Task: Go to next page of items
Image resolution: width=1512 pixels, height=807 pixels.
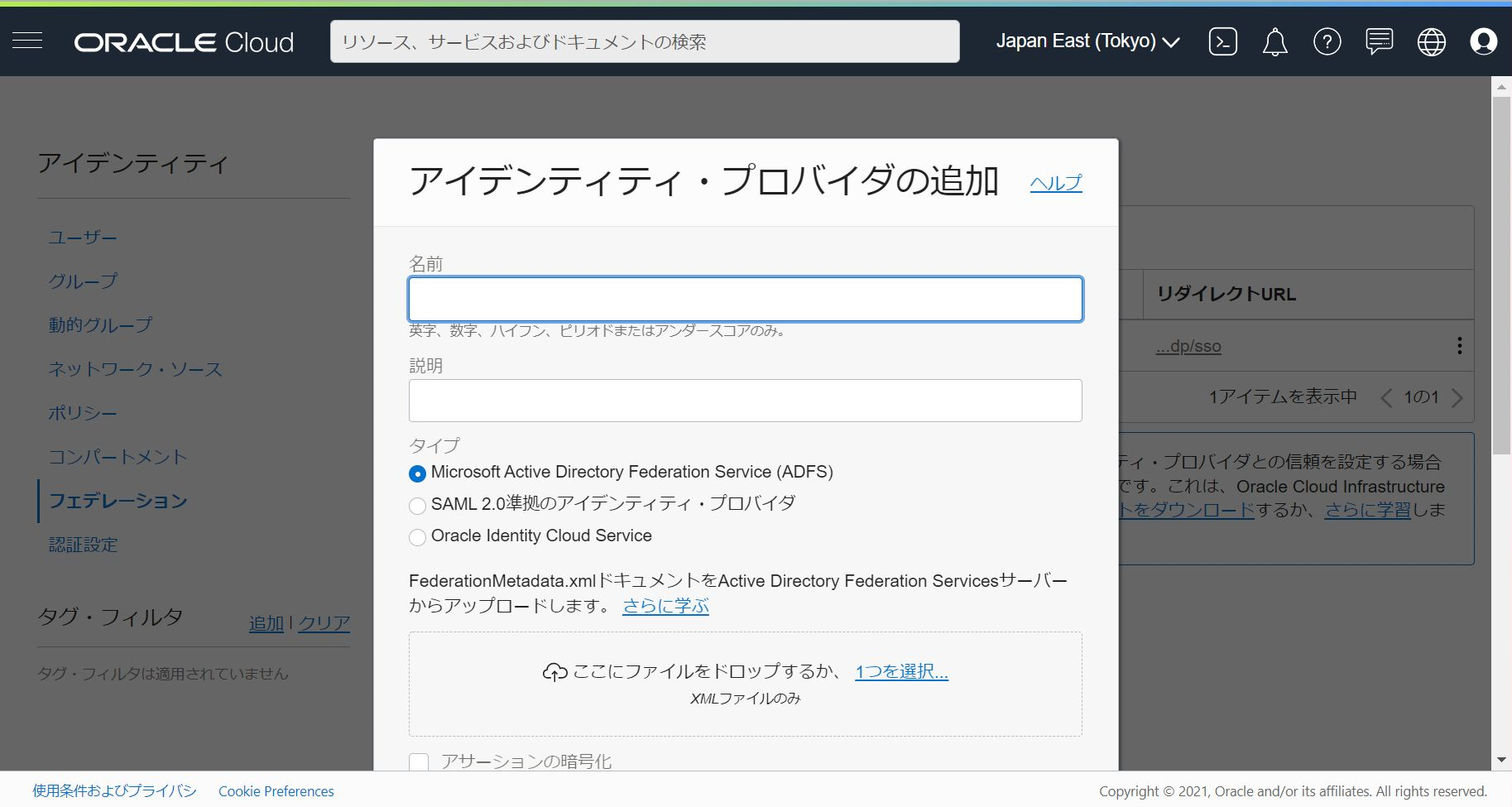Action: pyautogui.click(x=1457, y=397)
